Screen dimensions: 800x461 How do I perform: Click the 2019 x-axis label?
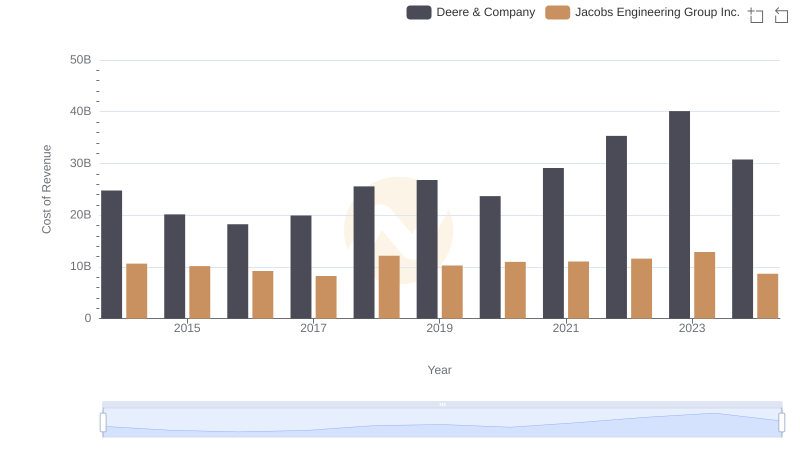[439, 328]
